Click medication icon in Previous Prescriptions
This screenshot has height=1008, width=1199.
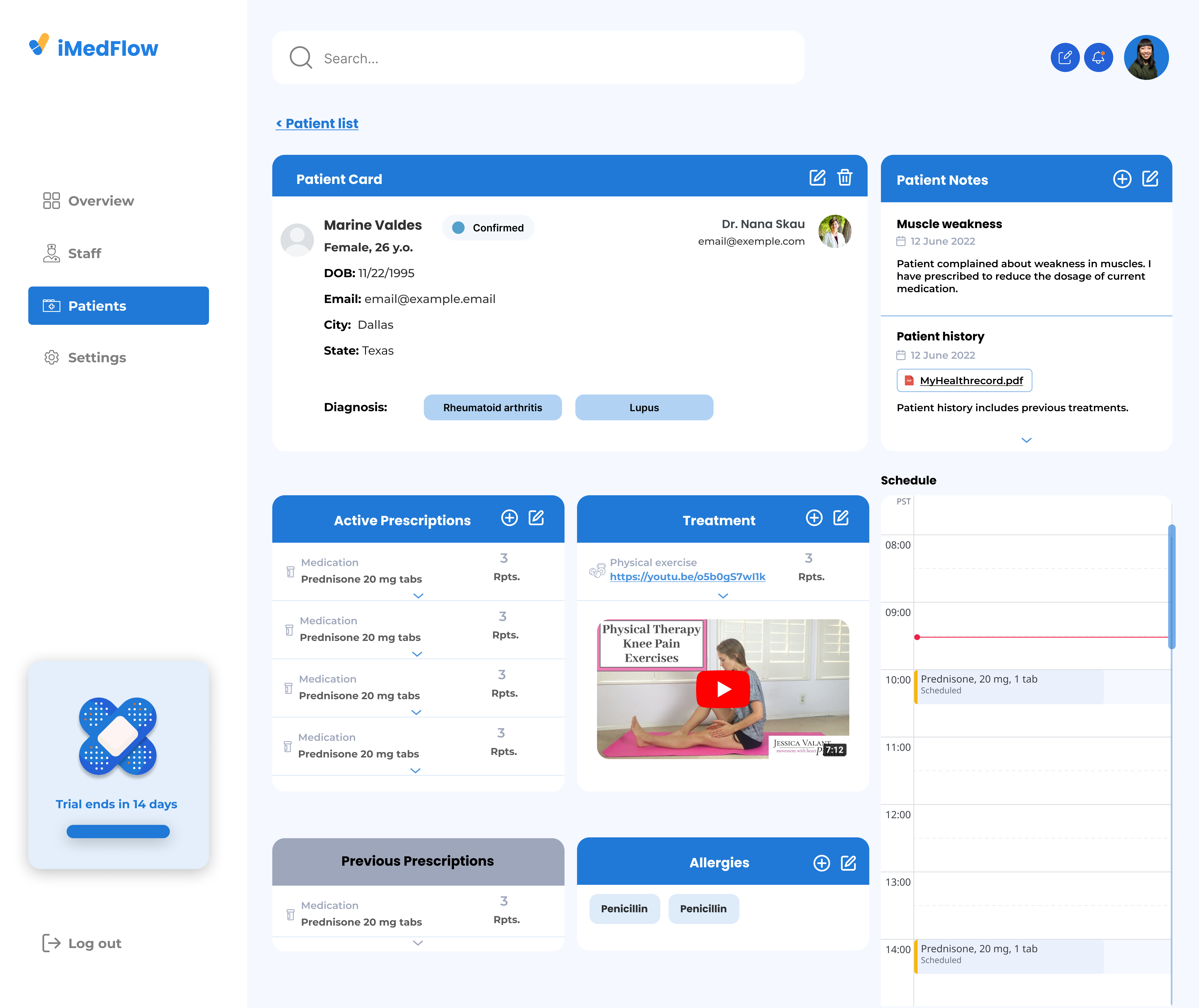pyautogui.click(x=290, y=914)
